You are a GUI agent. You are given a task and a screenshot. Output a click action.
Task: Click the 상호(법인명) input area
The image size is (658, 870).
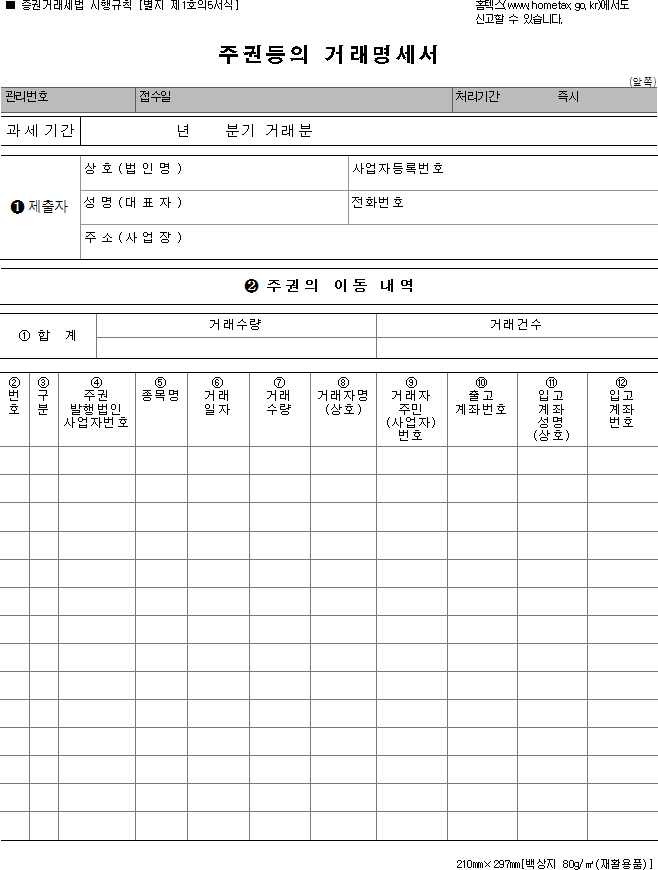point(214,173)
